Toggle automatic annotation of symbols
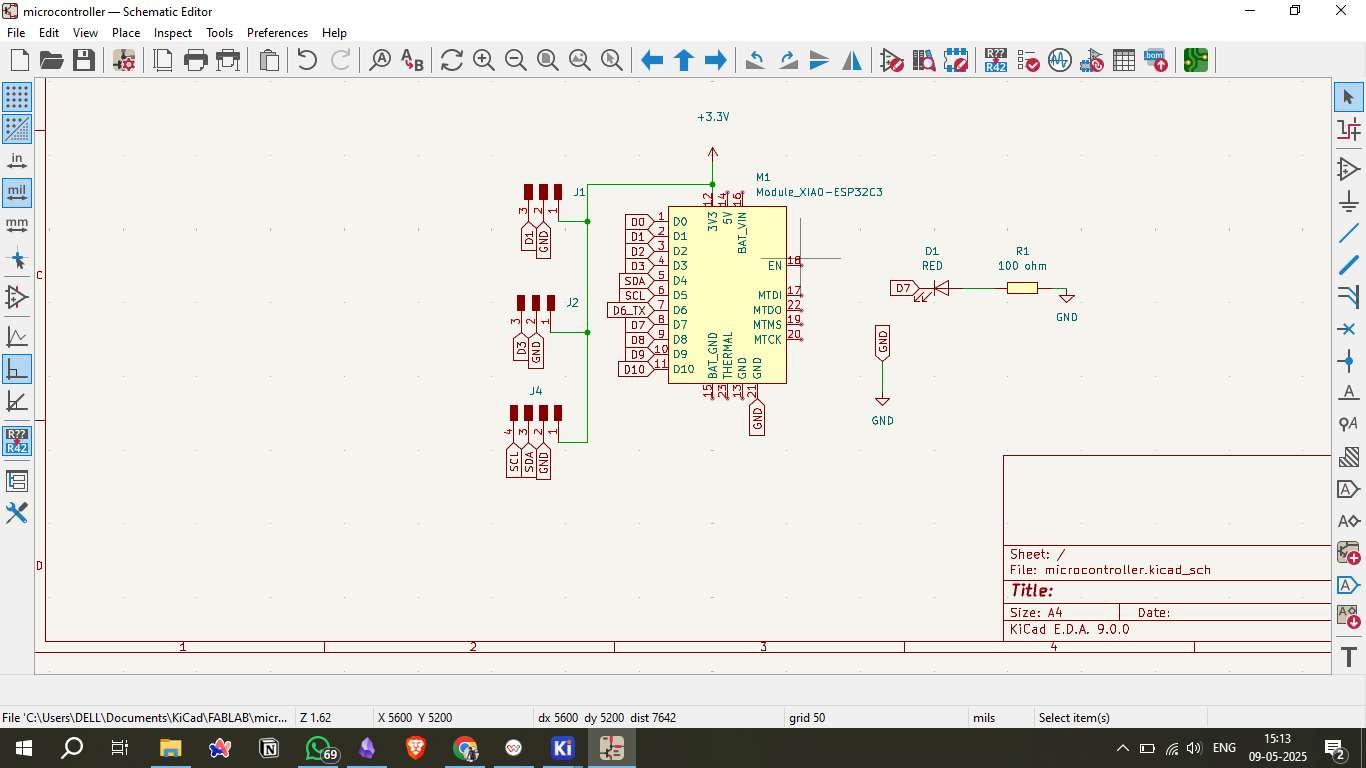Viewport: 1366px width, 768px height. [17, 441]
